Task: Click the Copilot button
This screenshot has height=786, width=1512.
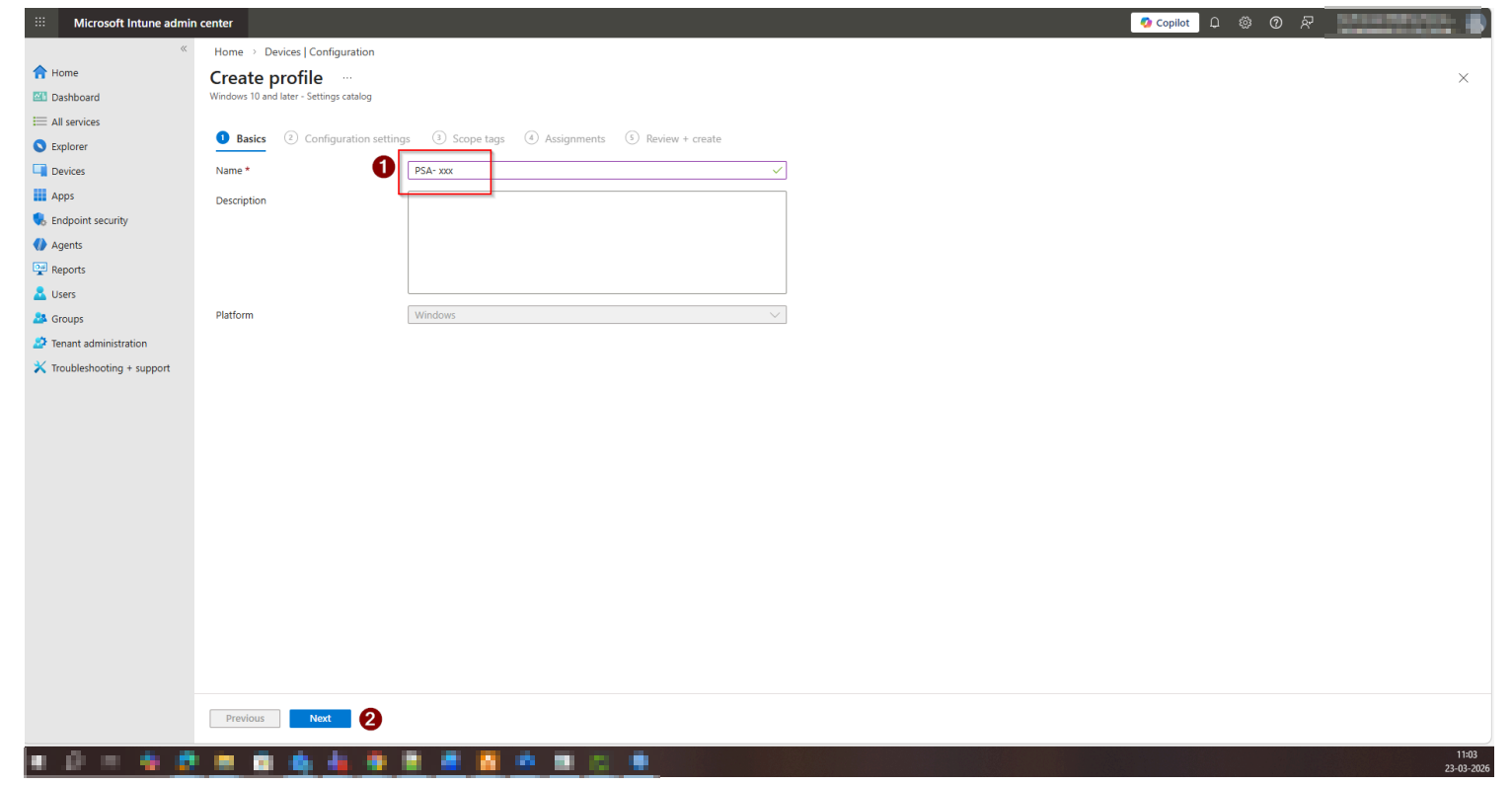Action: 1165,23
